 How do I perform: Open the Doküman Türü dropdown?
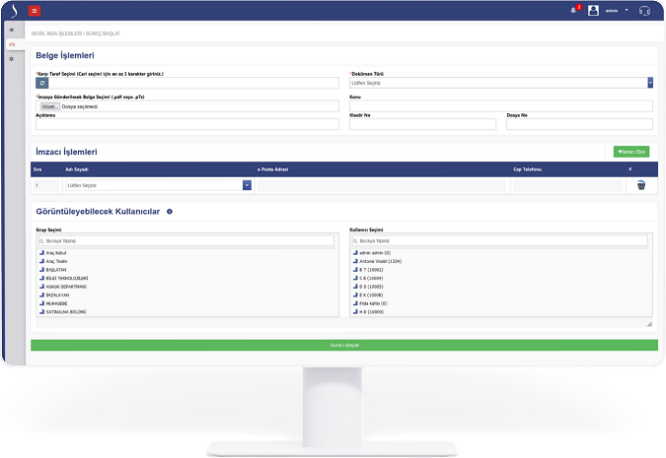point(501,83)
